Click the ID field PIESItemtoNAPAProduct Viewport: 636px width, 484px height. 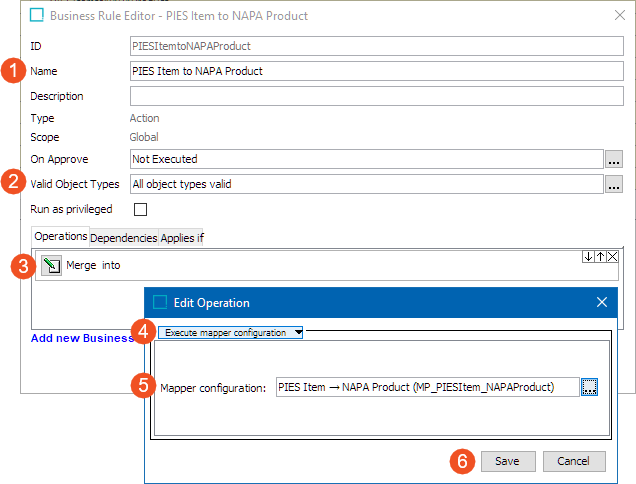pos(377,46)
